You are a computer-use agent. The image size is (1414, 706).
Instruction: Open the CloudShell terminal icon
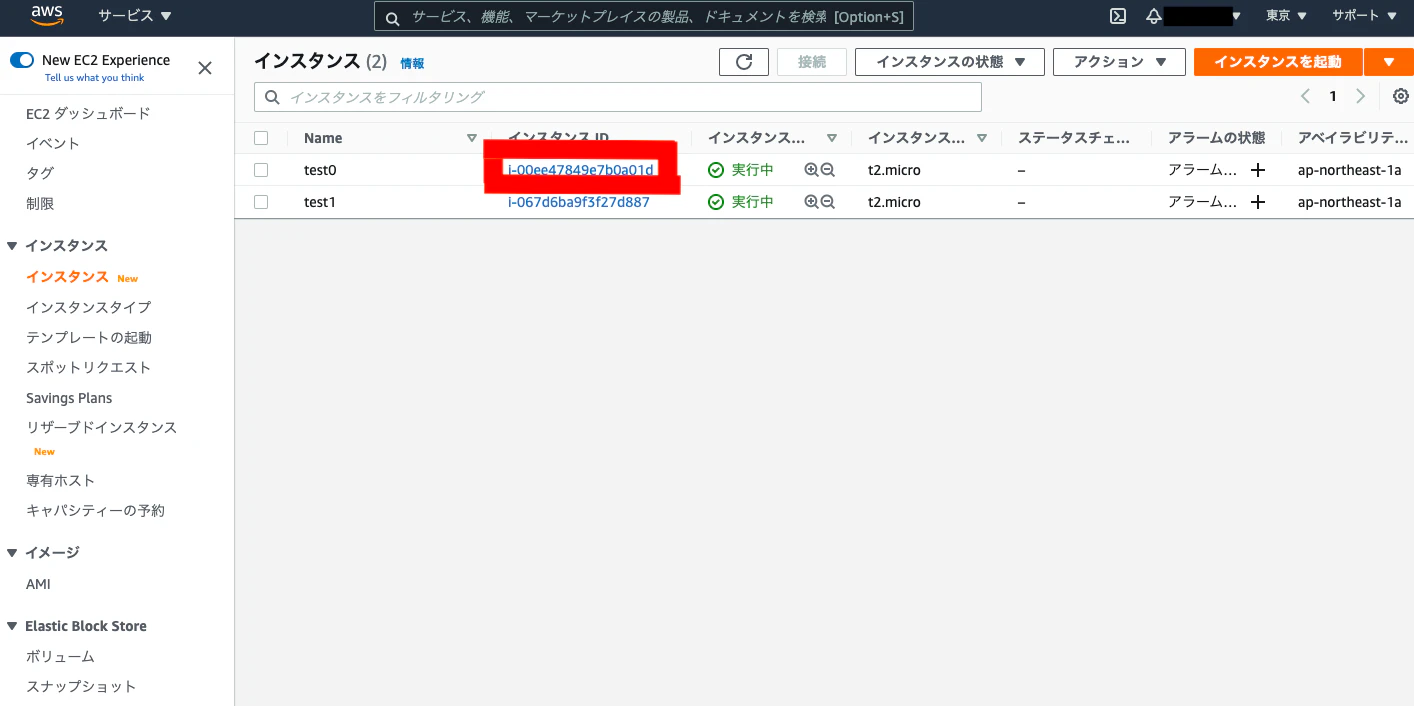[x=1119, y=16]
